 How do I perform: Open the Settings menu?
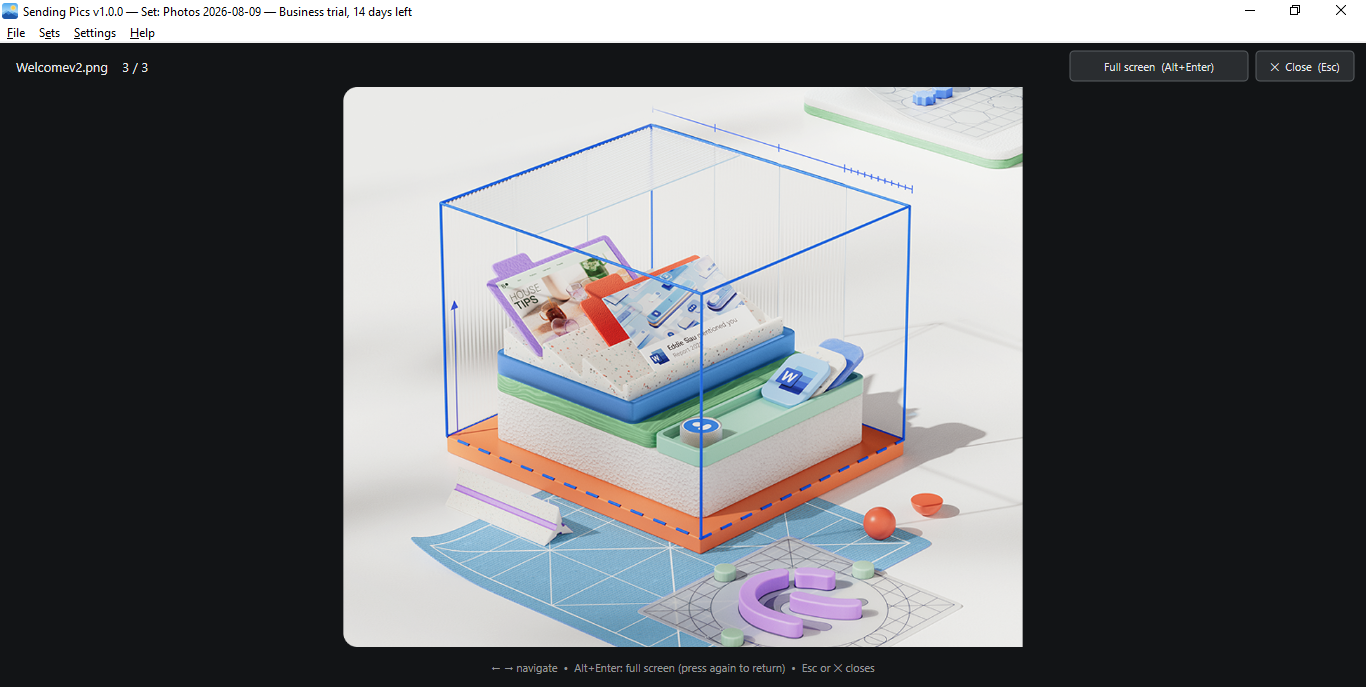(95, 33)
